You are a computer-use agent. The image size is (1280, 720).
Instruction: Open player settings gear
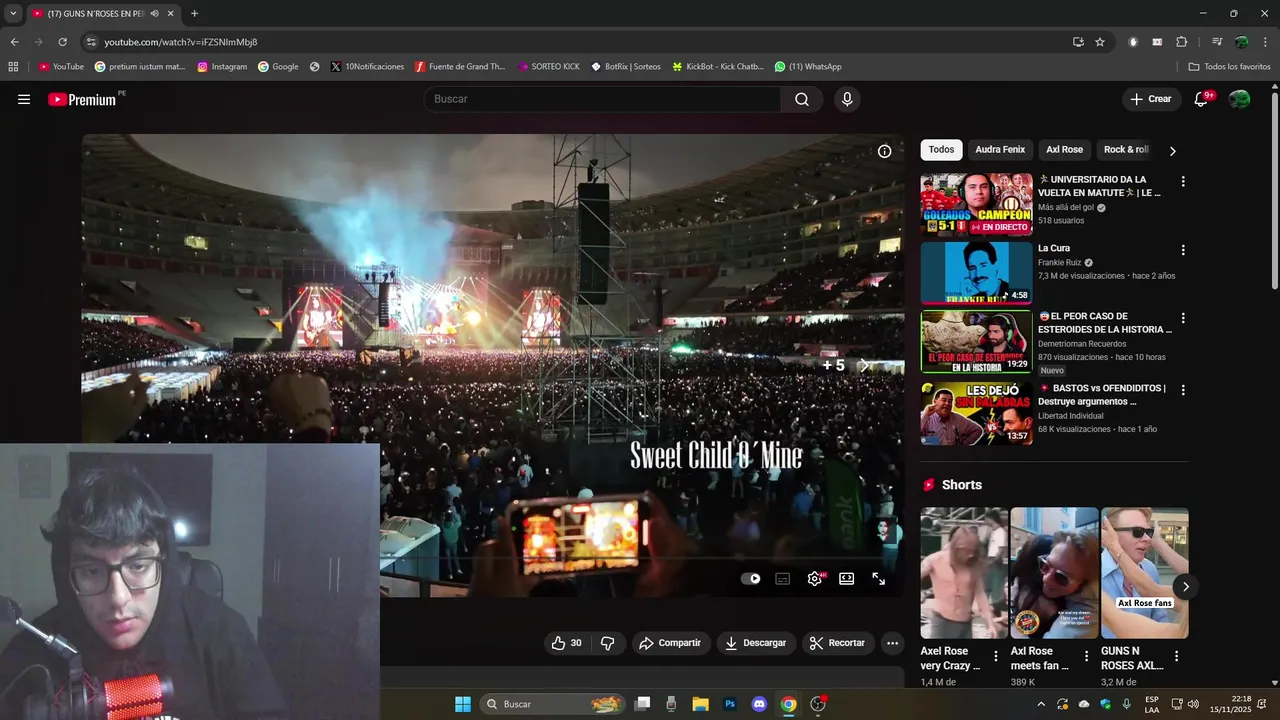pos(815,578)
